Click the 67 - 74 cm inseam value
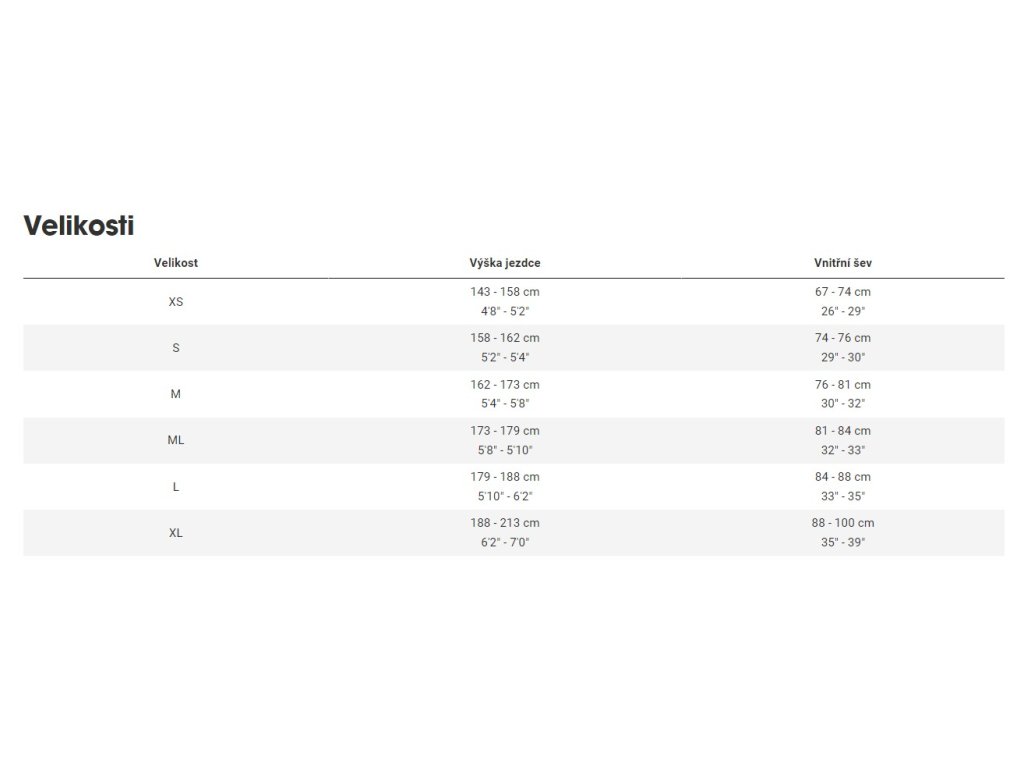The width and height of the screenshot is (1024, 768). click(x=842, y=292)
